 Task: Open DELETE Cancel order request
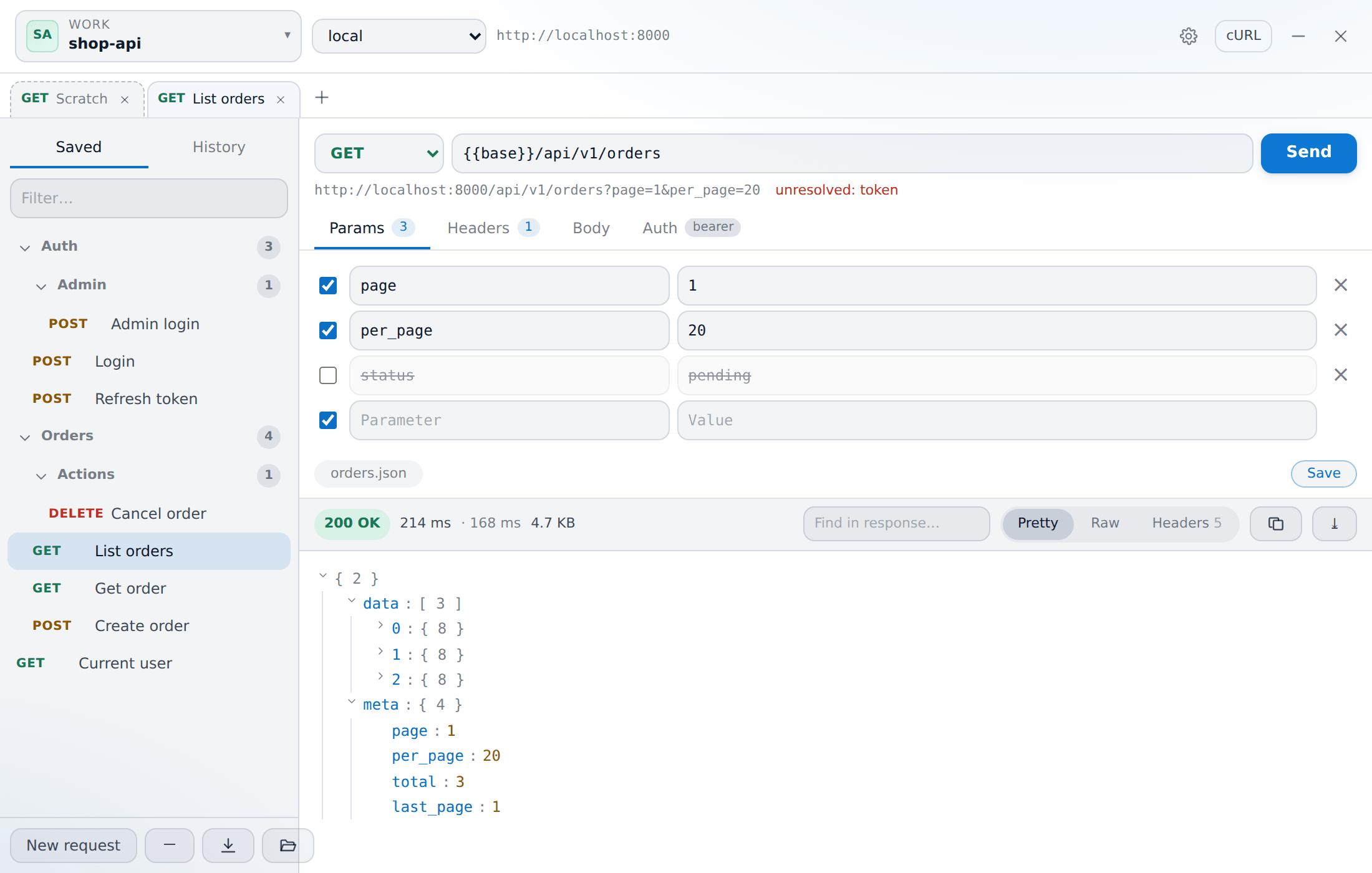tap(149, 514)
